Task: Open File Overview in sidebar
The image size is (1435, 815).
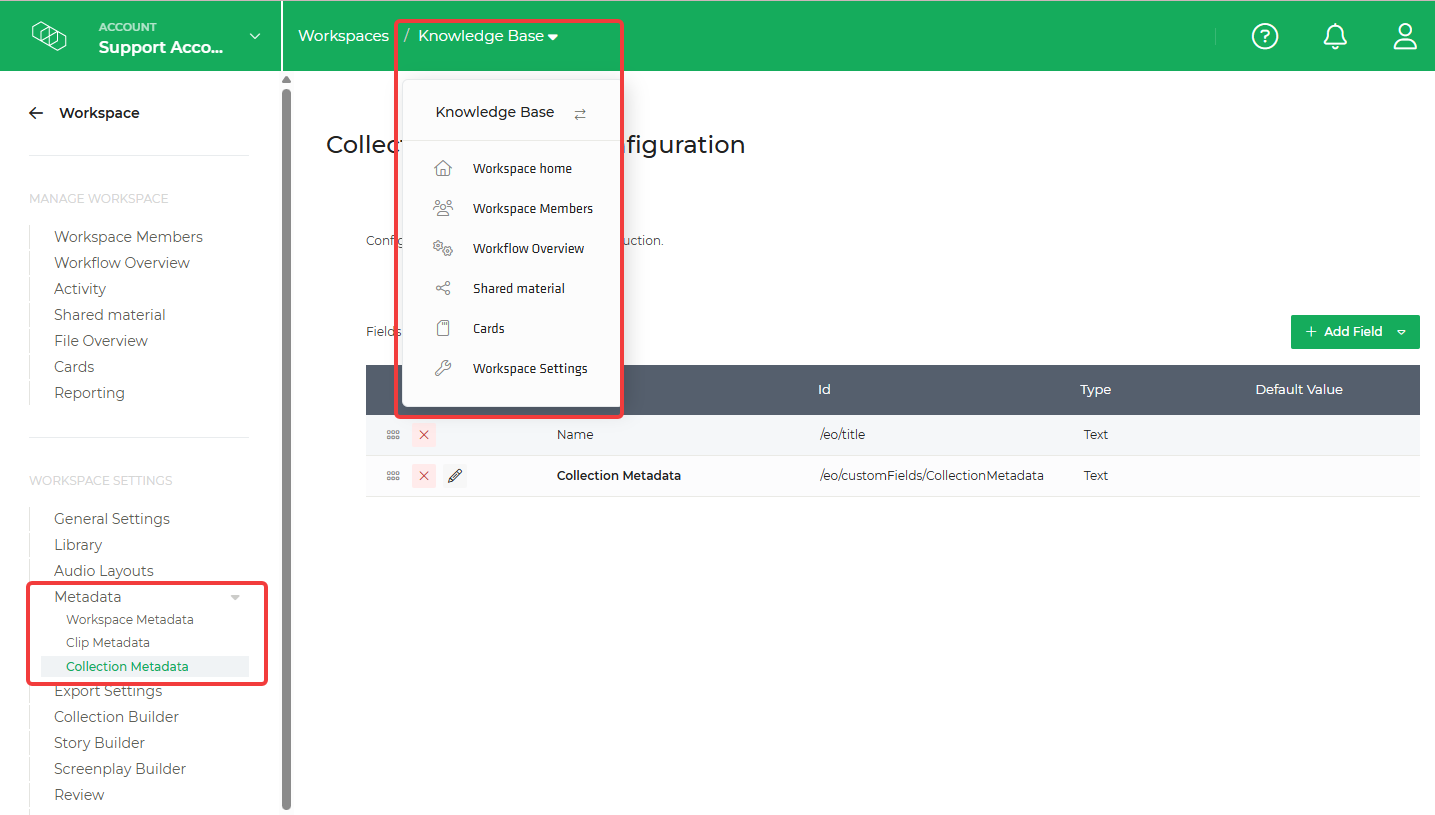Action: (101, 341)
